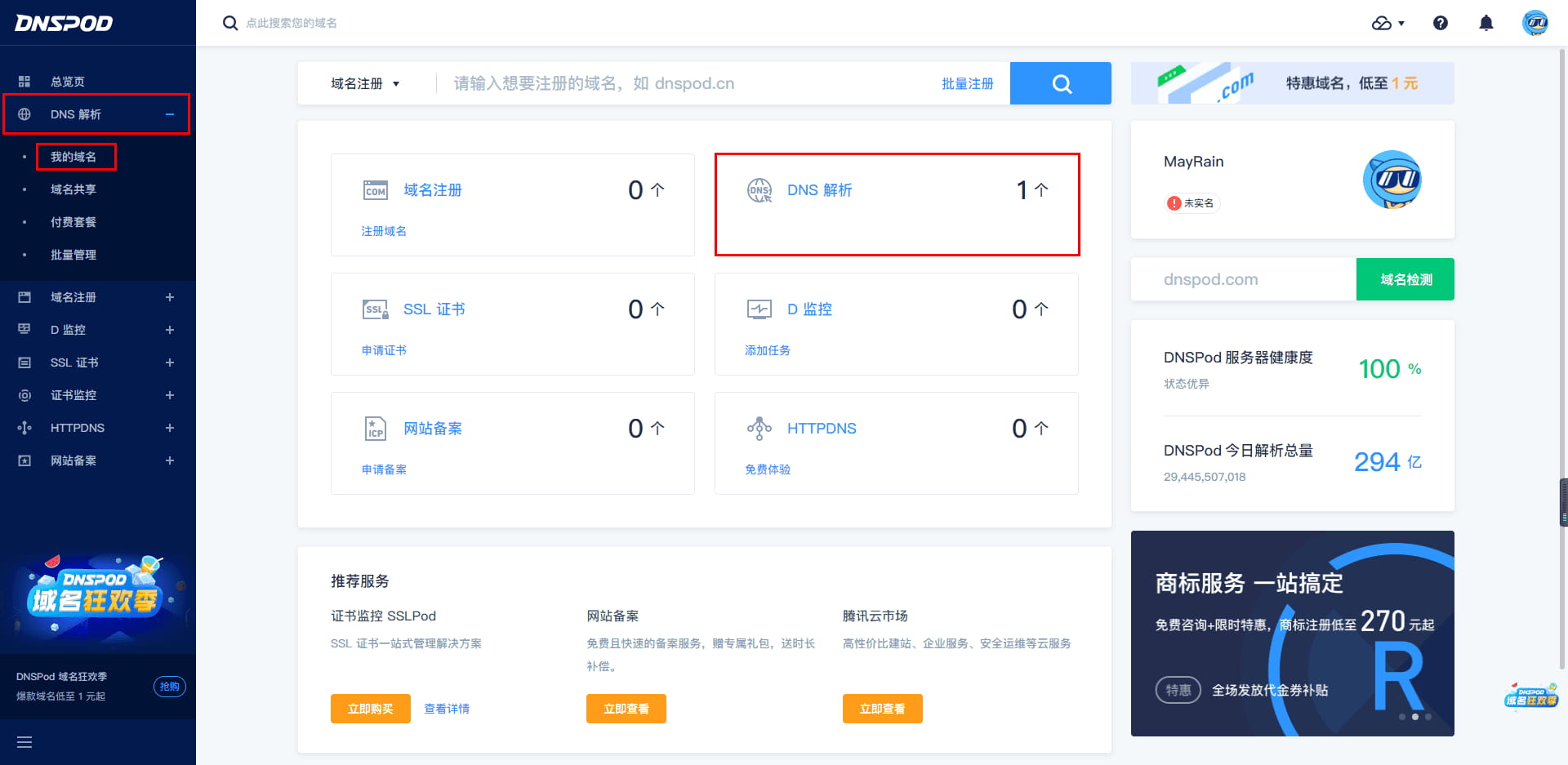Select 我的域名 in the sidebar
1568x765 pixels.
click(73, 157)
